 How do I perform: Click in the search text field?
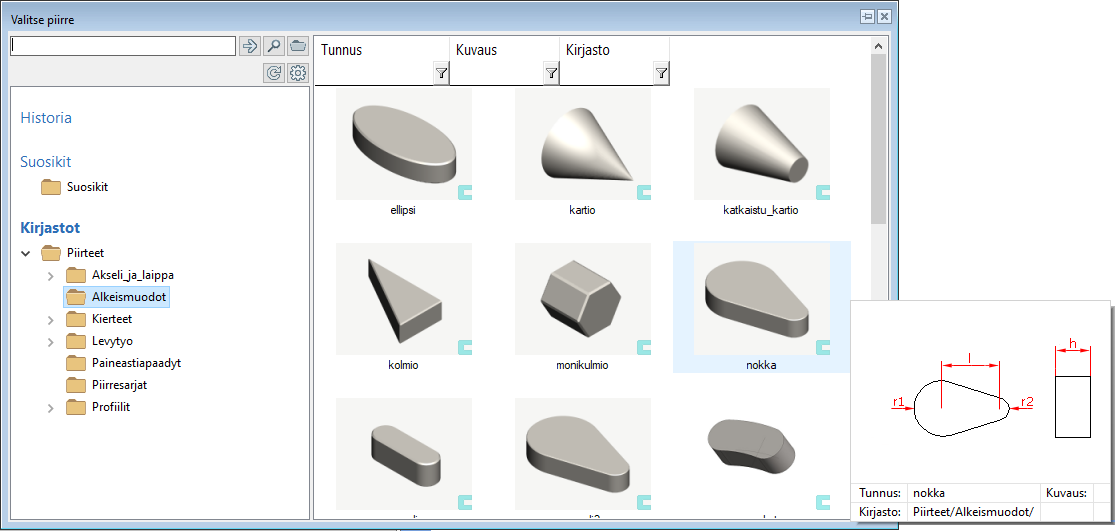coord(122,46)
